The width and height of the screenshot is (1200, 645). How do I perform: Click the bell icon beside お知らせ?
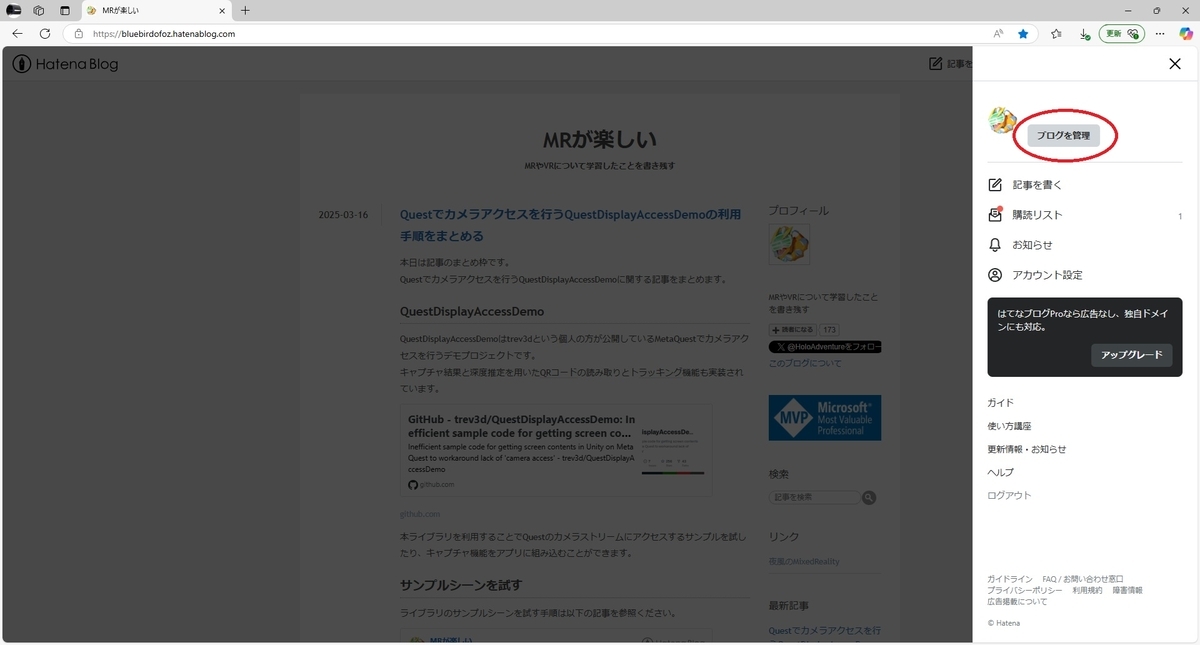pyautogui.click(x=995, y=245)
